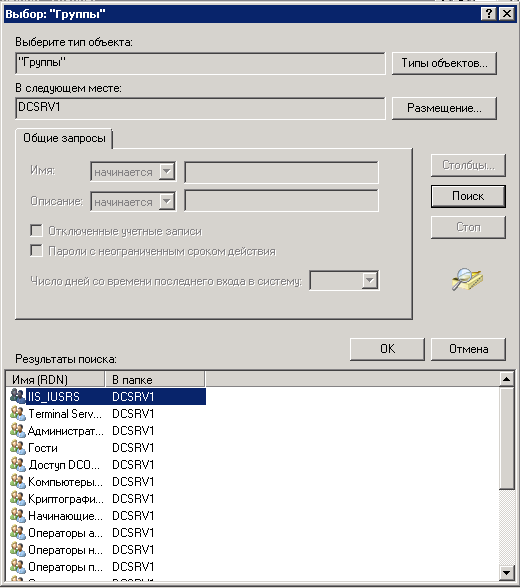Click the Размещение... button

444,108
